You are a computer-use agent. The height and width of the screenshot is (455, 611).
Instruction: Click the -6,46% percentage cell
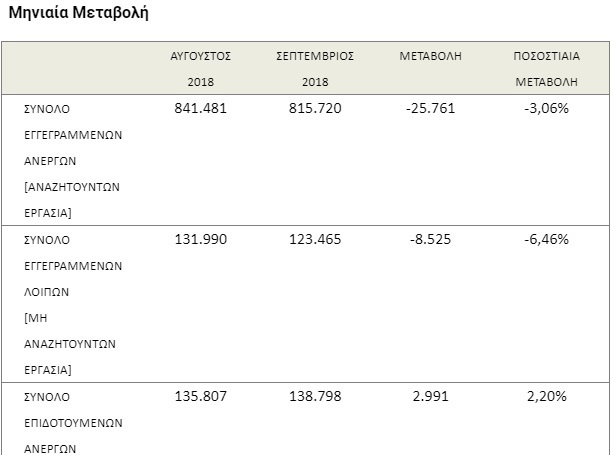(546, 239)
